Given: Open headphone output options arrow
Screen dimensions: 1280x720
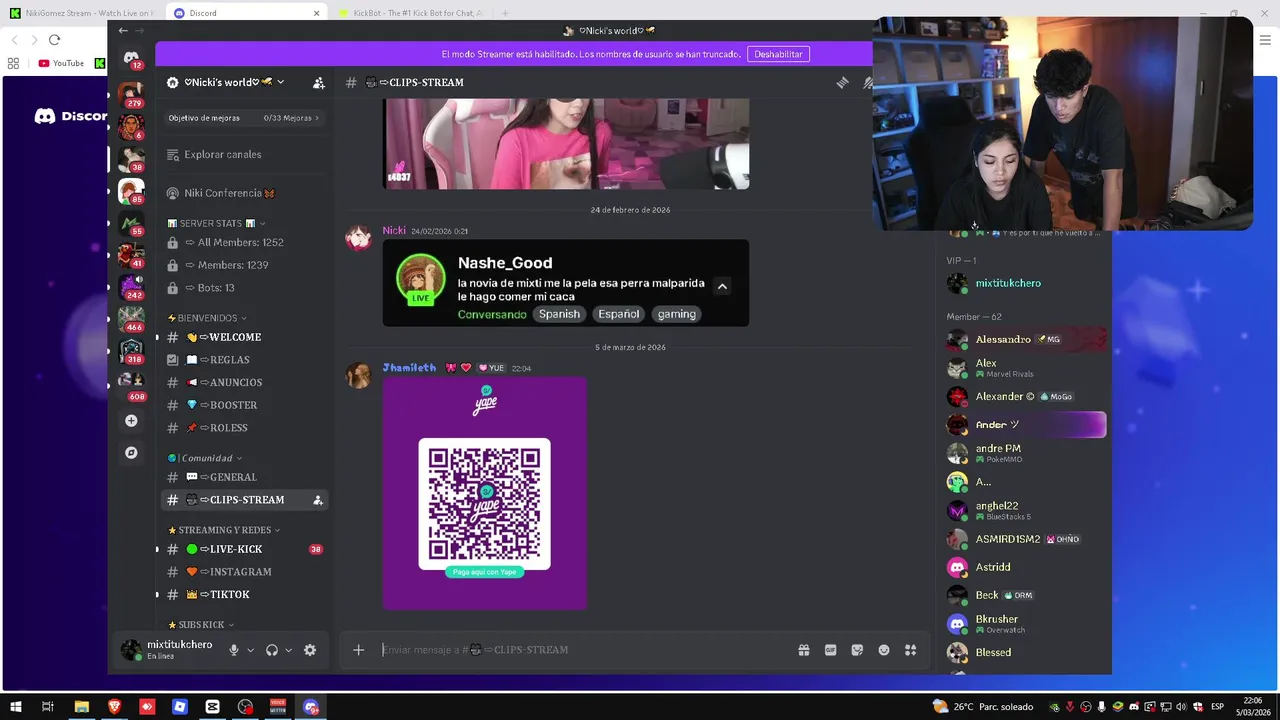Looking at the screenshot, I should tap(288, 650).
